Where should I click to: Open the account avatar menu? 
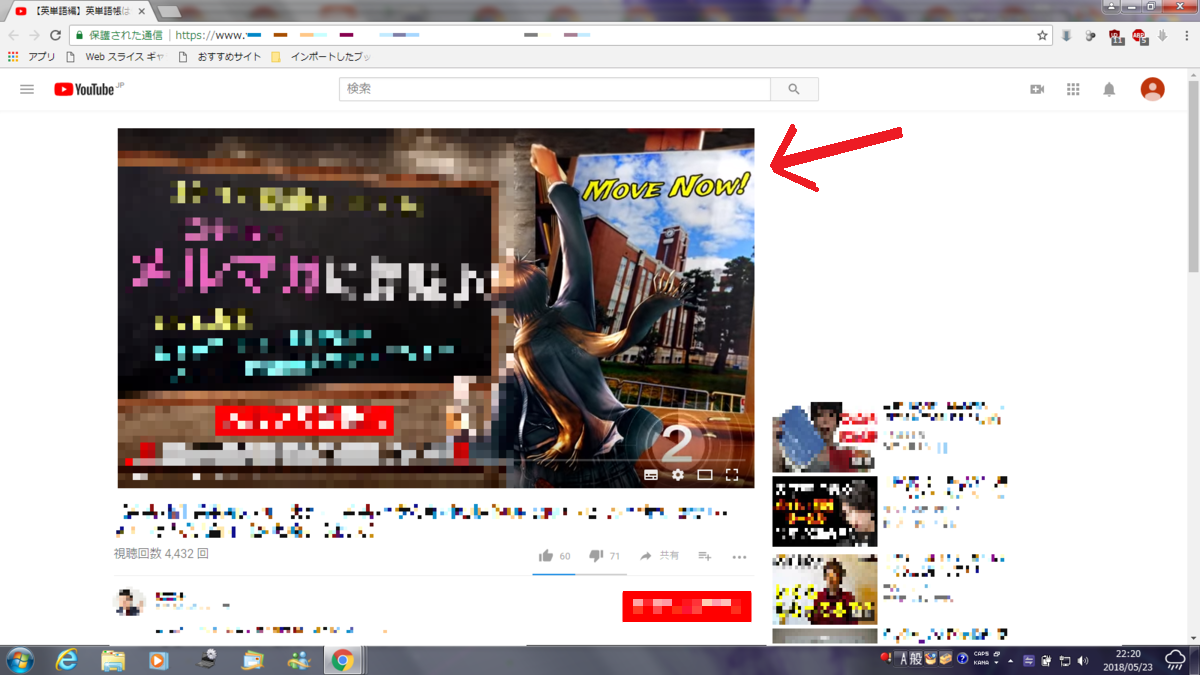1153,89
